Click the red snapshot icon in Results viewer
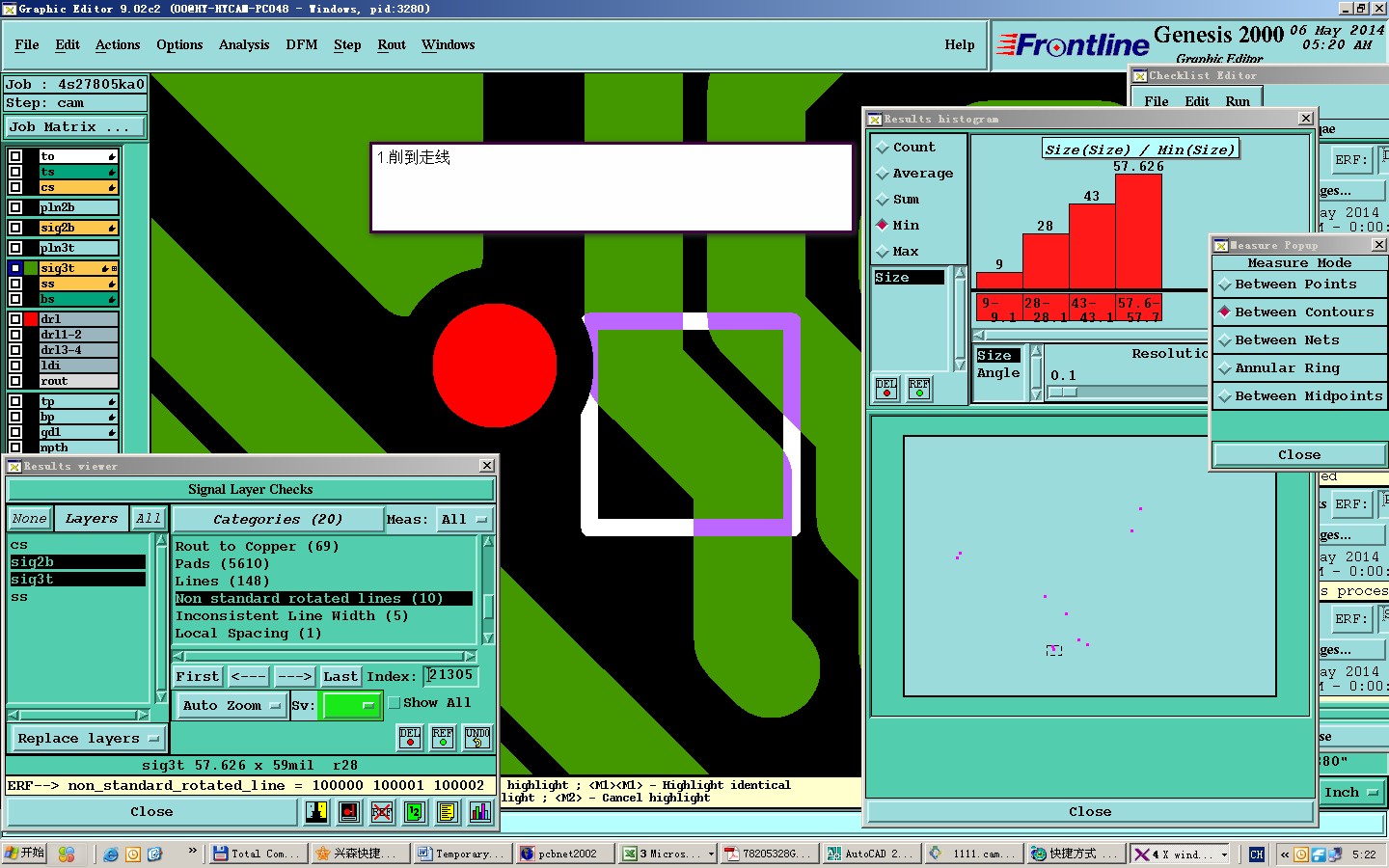Viewport: 1389px width, 868px height. click(349, 812)
